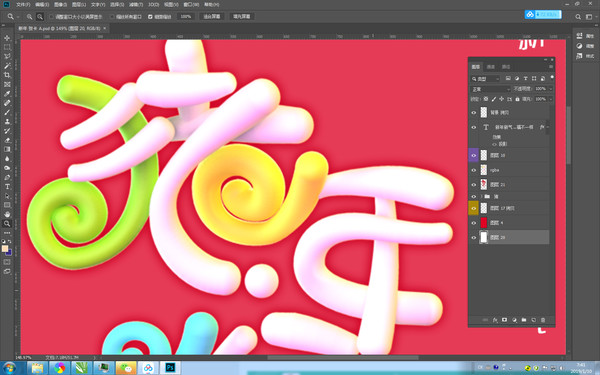
Task: Switch to the Channels tab
Action: 491,67
